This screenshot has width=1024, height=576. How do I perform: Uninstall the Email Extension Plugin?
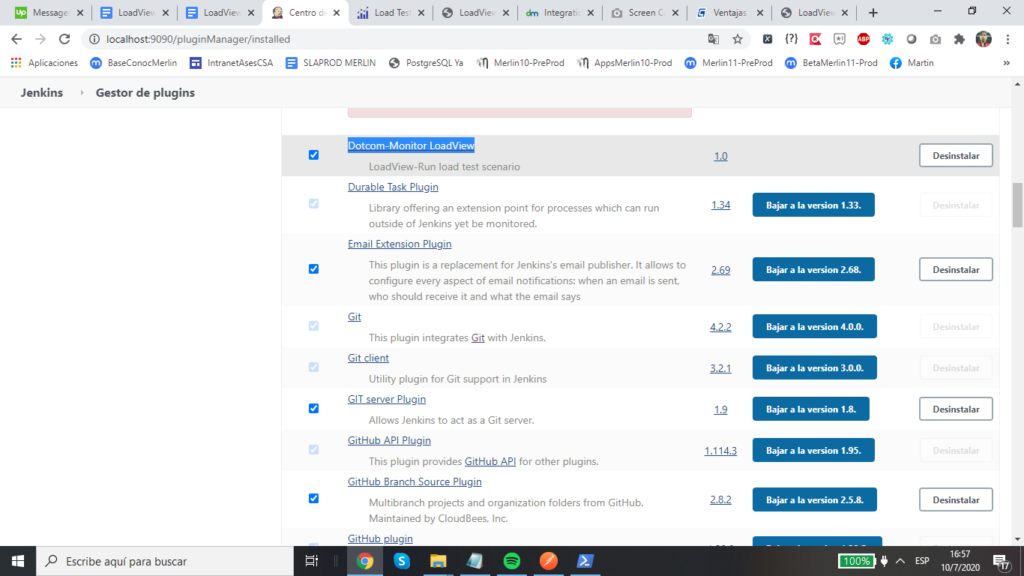click(x=955, y=269)
